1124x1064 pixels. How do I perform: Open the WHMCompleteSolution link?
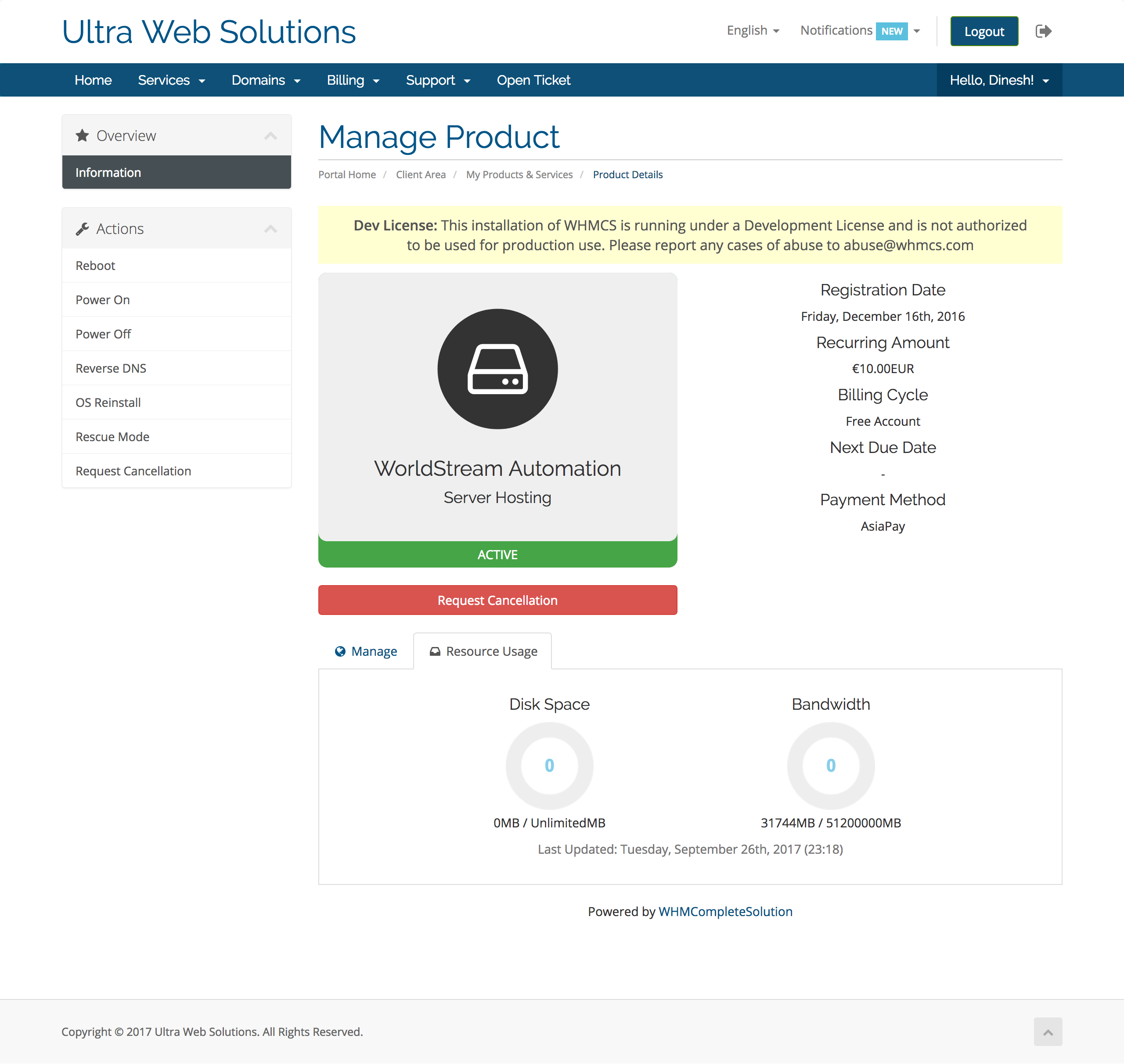(725, 911)
